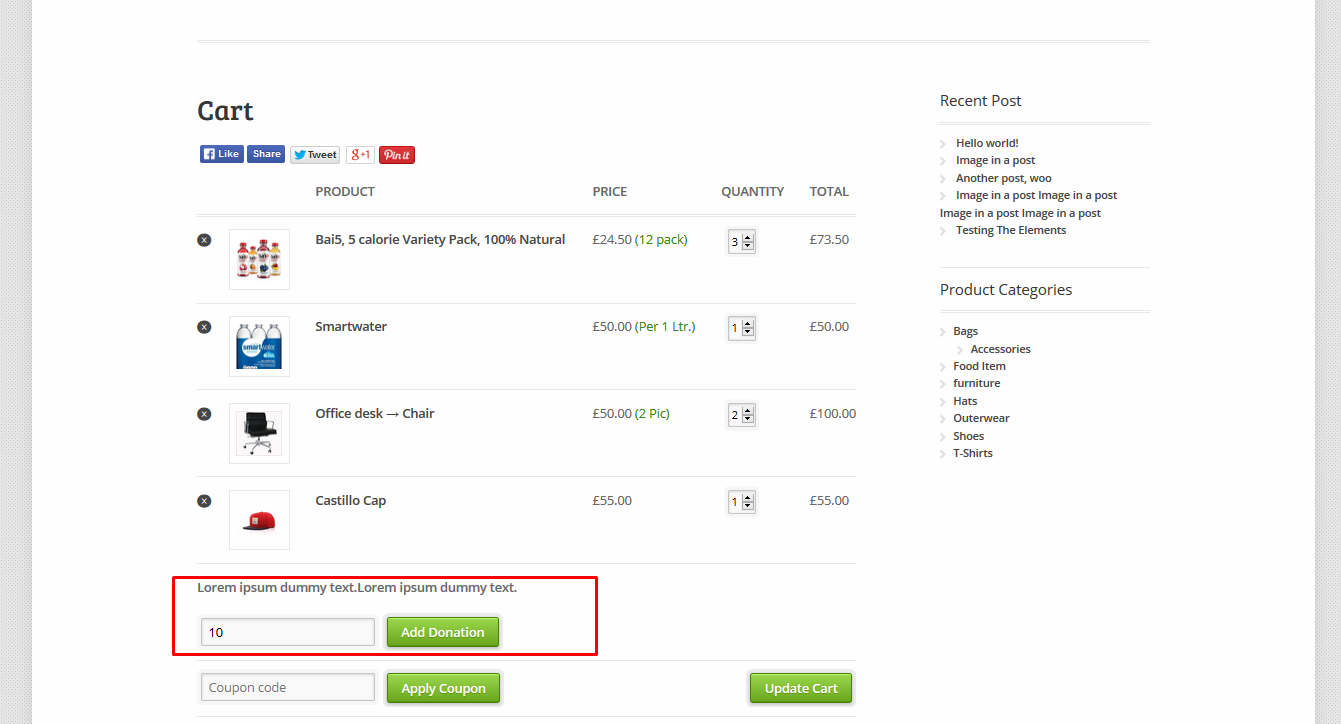The width and height of the screenshot is (1341, 724).
Task: Remove the Castillo Cap from the cart
Action: [204, 500]
